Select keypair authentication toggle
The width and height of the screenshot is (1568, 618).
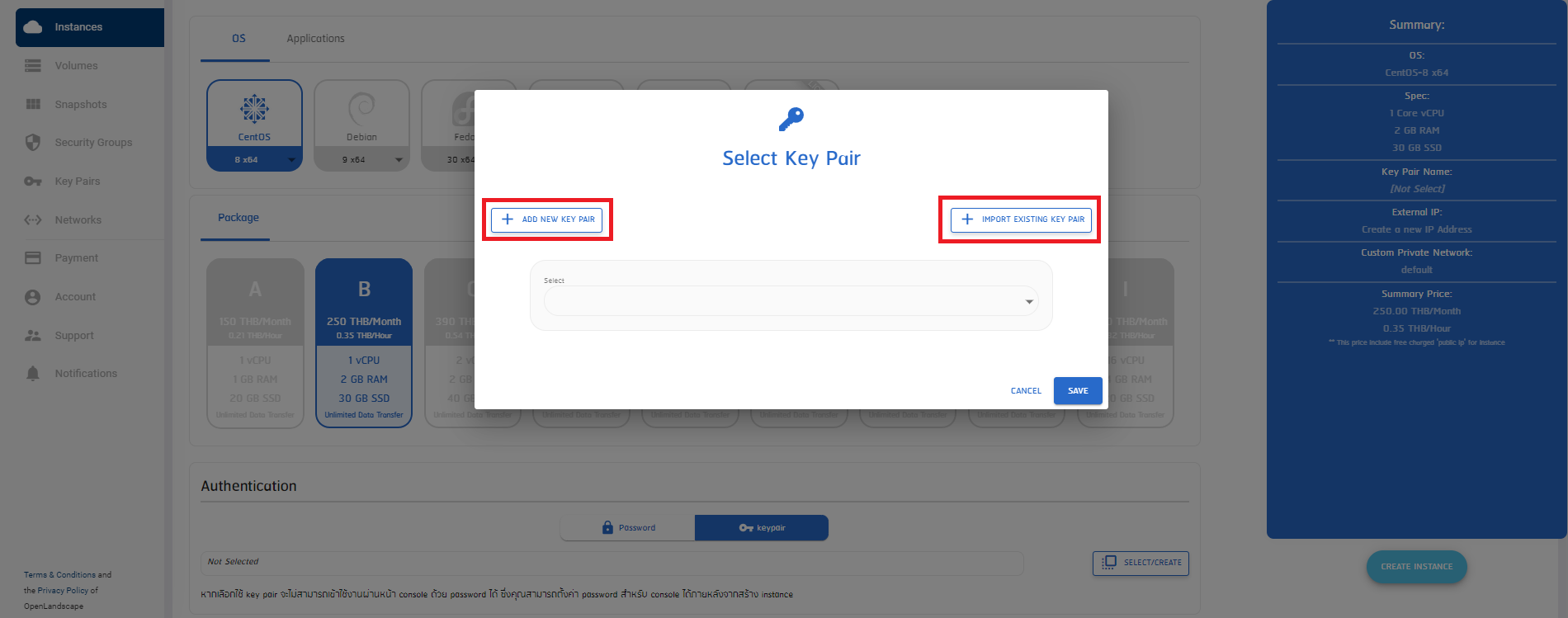[x=761, y=528]
